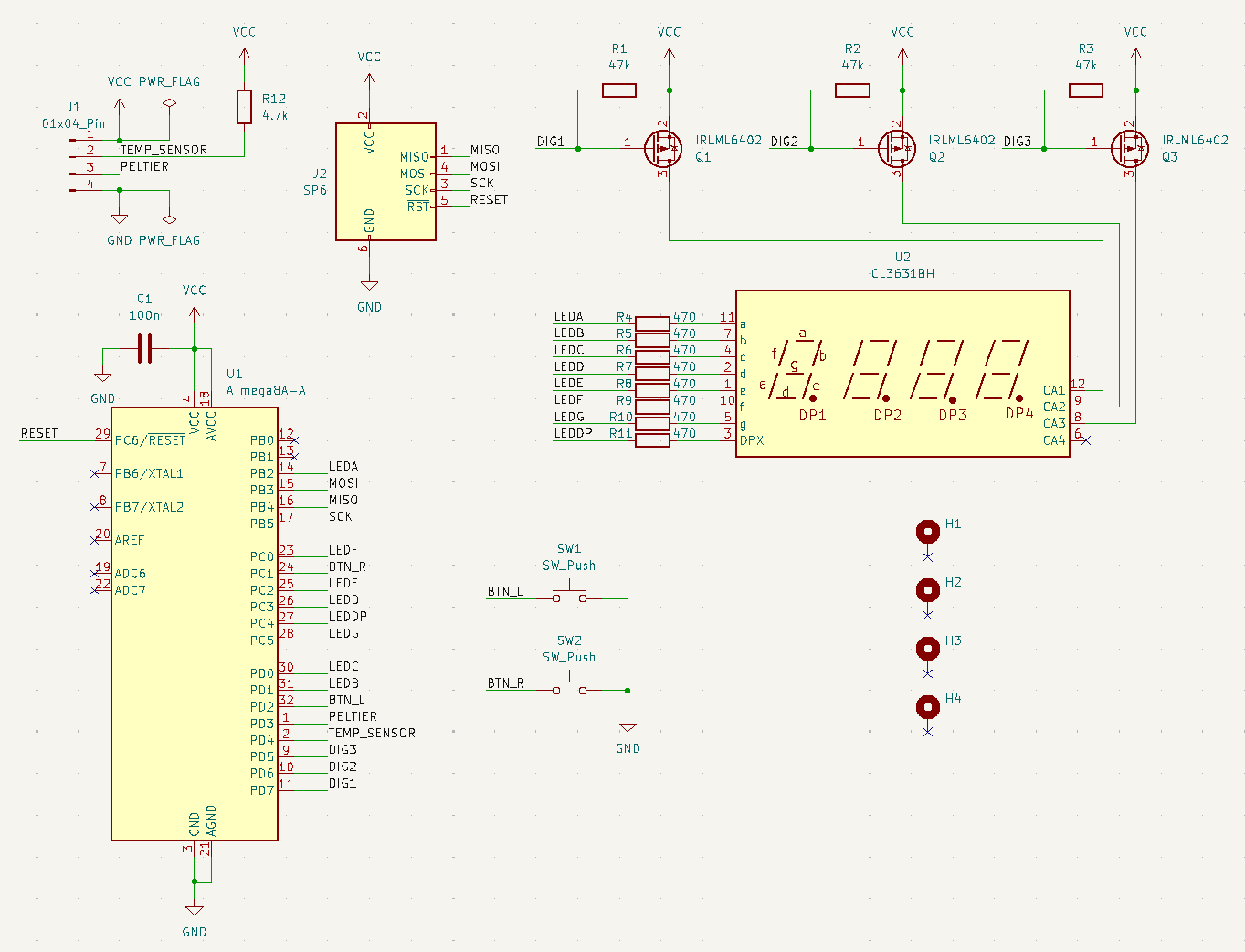Select the U1 reference designator
1245x952 pixels.
[x=234, y=374]
